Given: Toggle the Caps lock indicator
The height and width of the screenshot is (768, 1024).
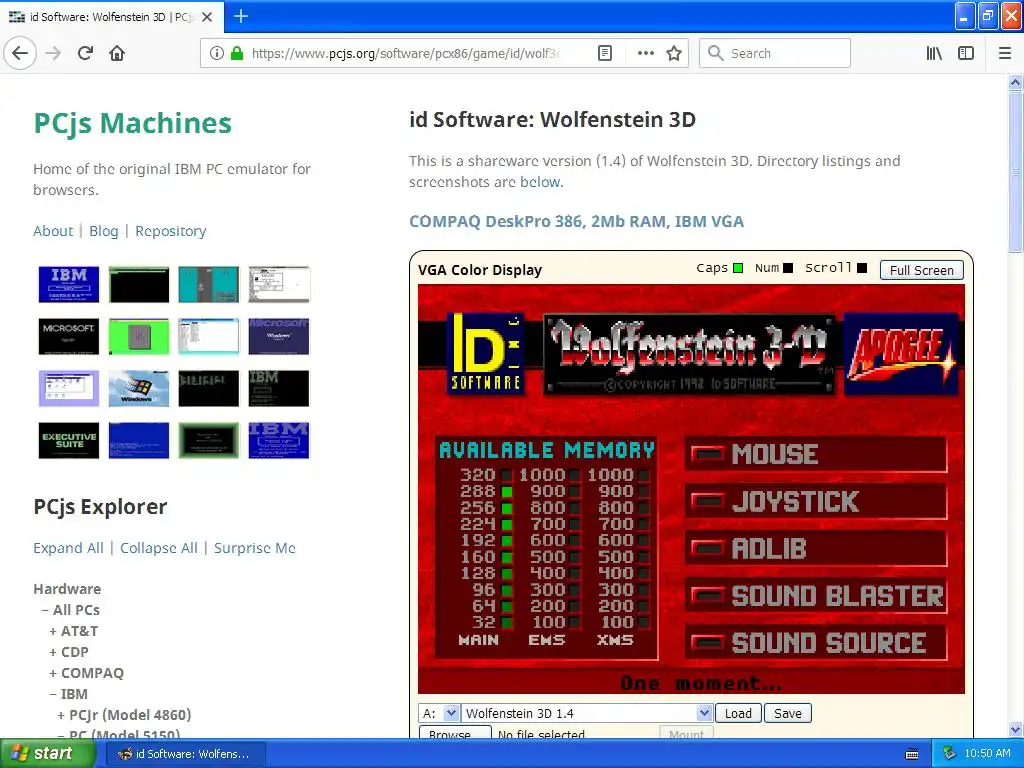Looking at the screenshot, I should click(738, 268).
